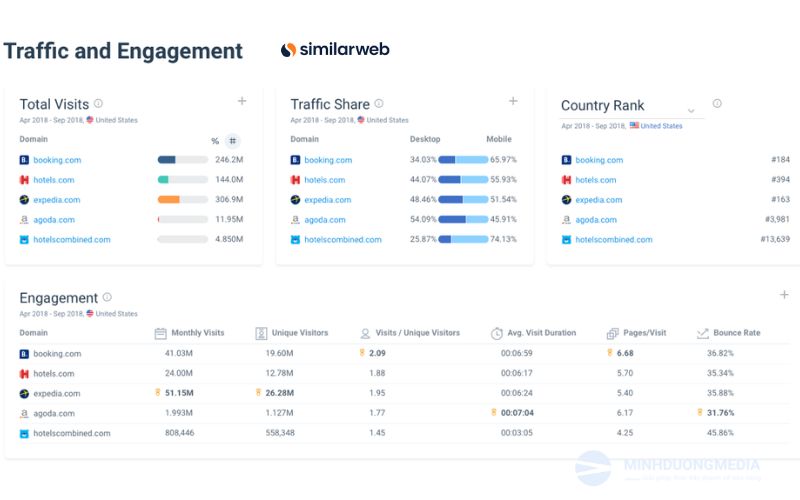Click the info icon next to Total Visits
The height and width of the screenshot is (500, 800).
pyautogui.click(x=98, y=103)
